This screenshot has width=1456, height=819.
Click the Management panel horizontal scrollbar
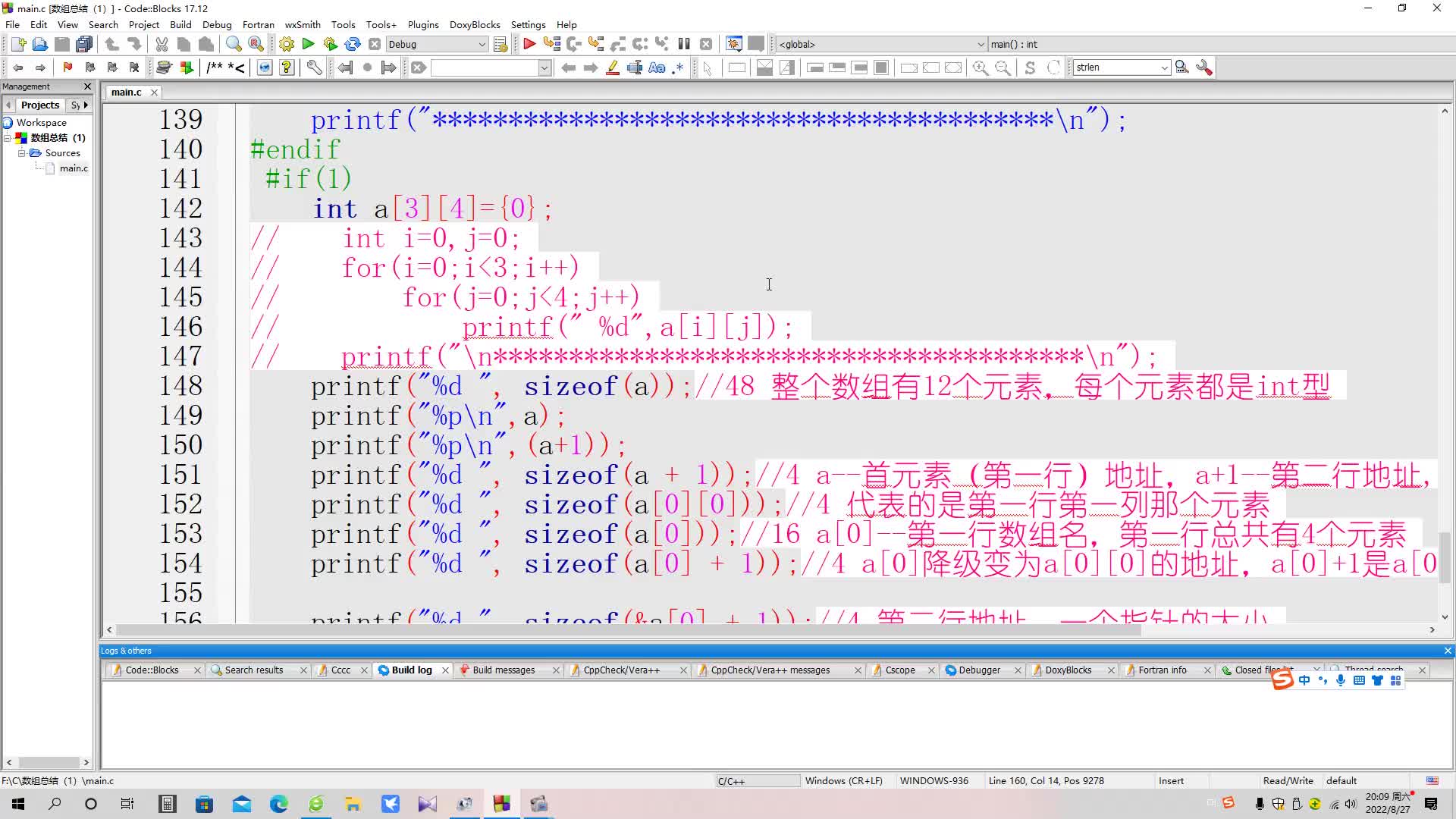coord(49,762)
